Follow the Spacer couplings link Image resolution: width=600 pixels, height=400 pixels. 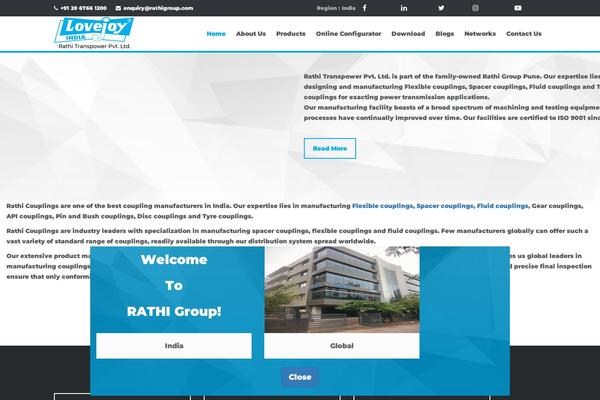point(445,206)
